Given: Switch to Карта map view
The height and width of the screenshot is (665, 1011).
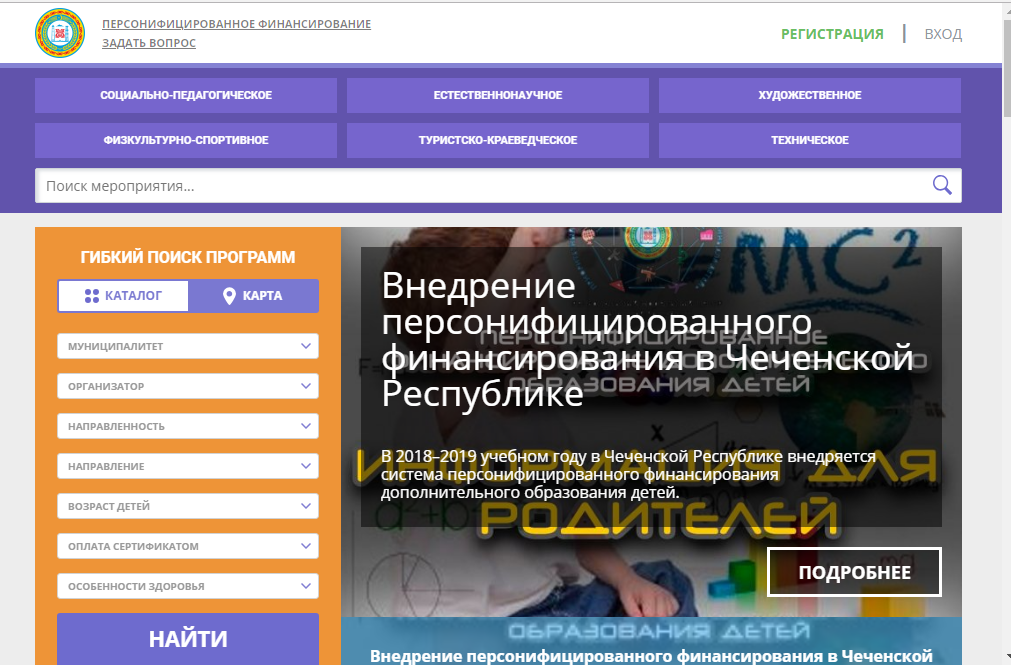Looking at the screenshot, I should (253, 296).
